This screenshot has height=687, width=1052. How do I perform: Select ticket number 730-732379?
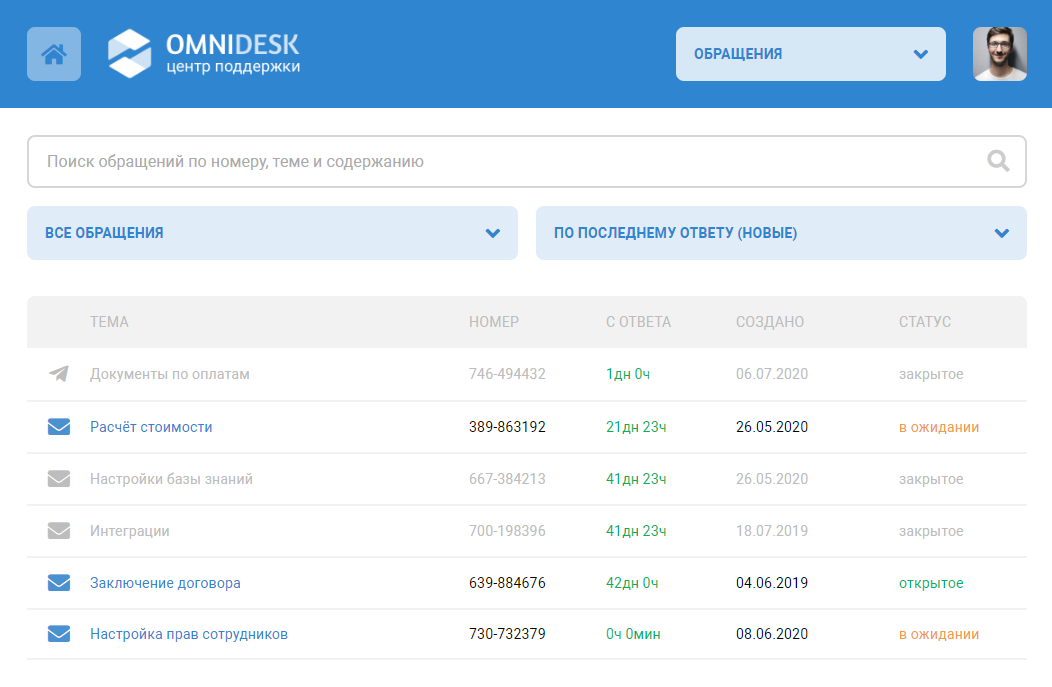507,634
